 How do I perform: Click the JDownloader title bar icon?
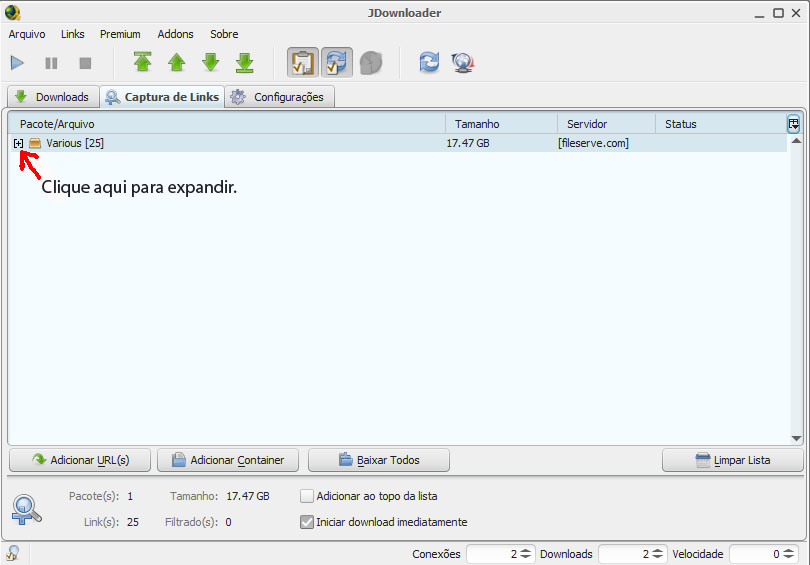[x=12, y=12]
